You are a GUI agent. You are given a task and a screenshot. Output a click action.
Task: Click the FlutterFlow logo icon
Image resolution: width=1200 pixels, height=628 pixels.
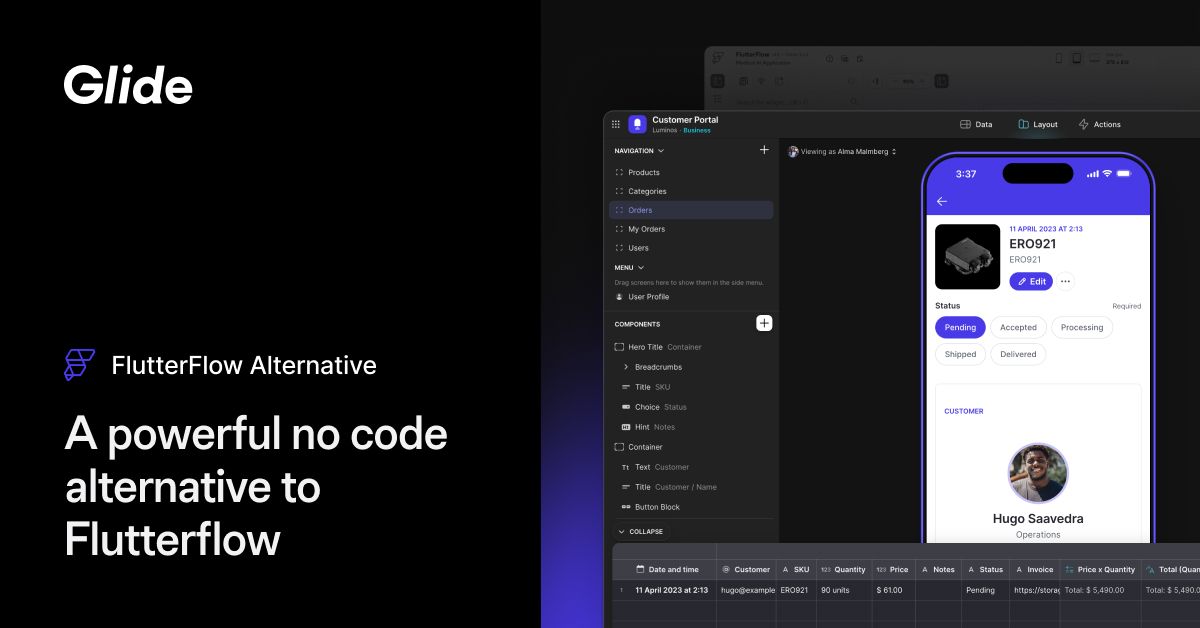click(x=79, y=365)
